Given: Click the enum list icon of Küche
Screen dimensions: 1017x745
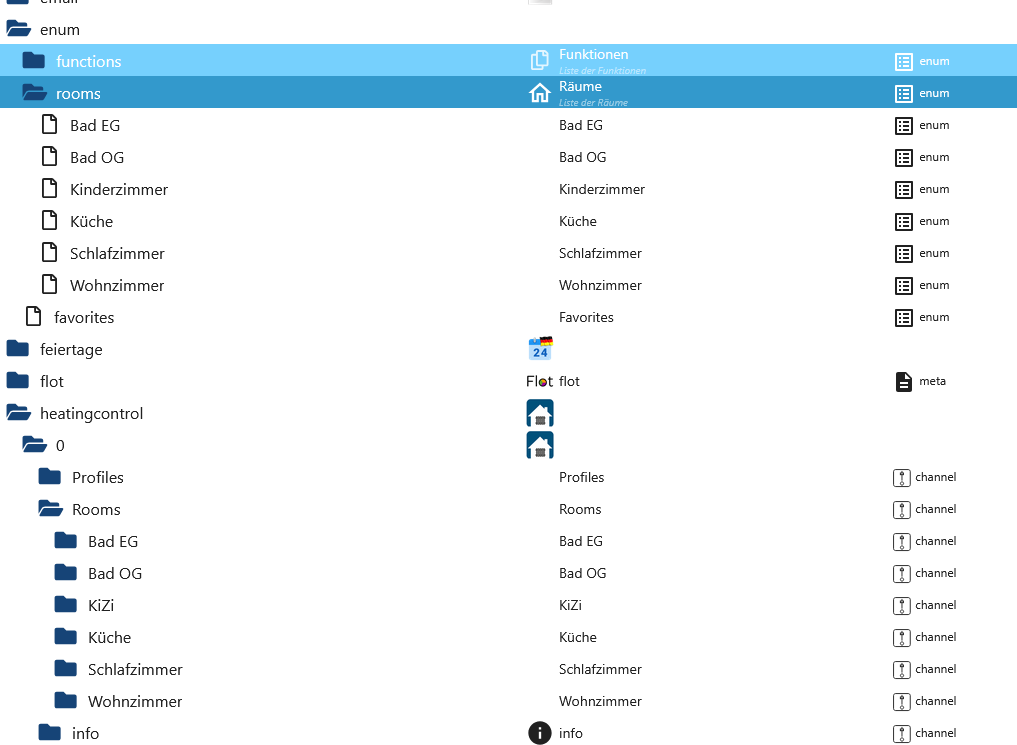Looking at the screenshot, I should click(x=903, y=222).
